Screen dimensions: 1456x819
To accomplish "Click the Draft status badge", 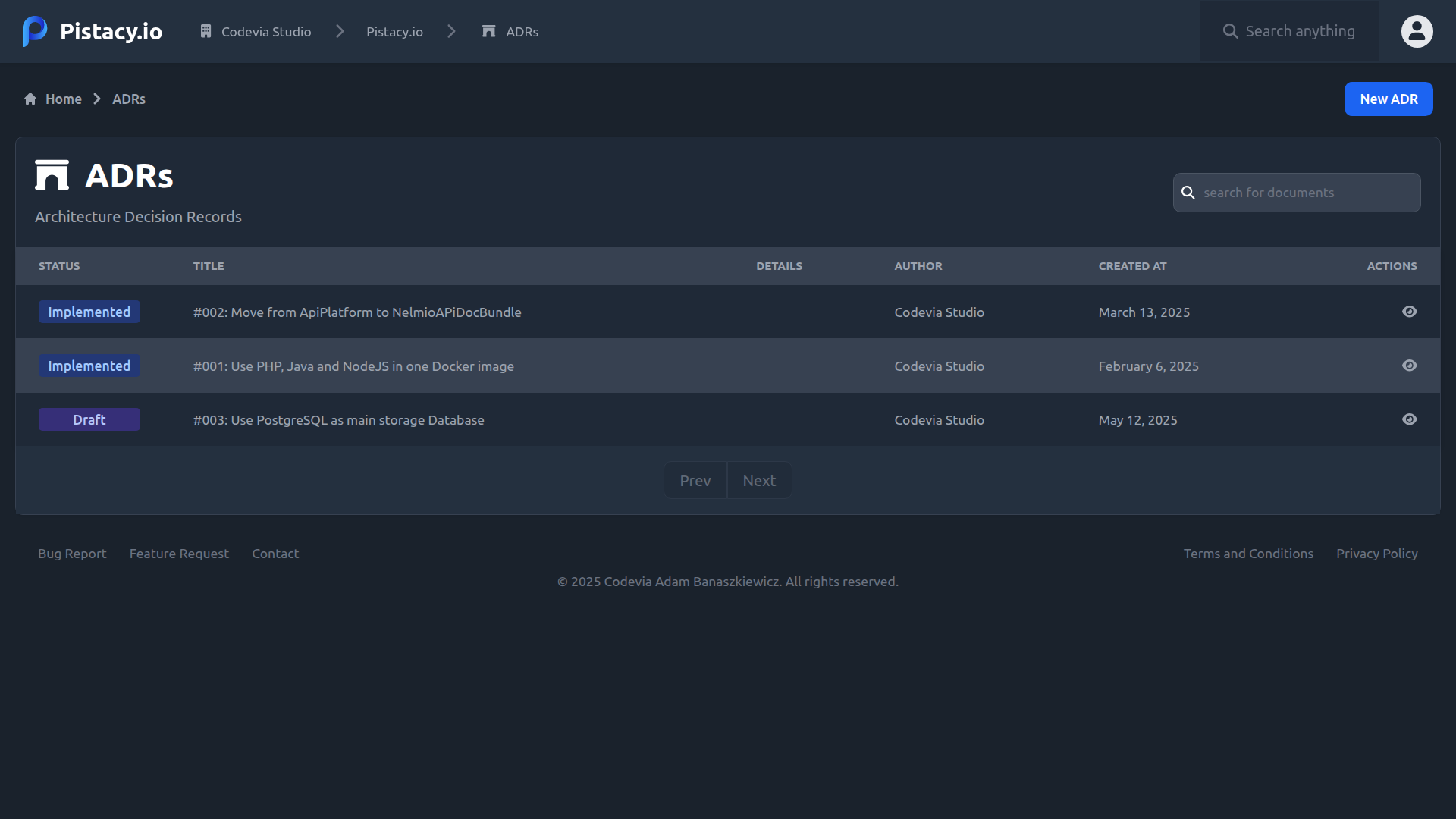I will (x=89, y=419).
